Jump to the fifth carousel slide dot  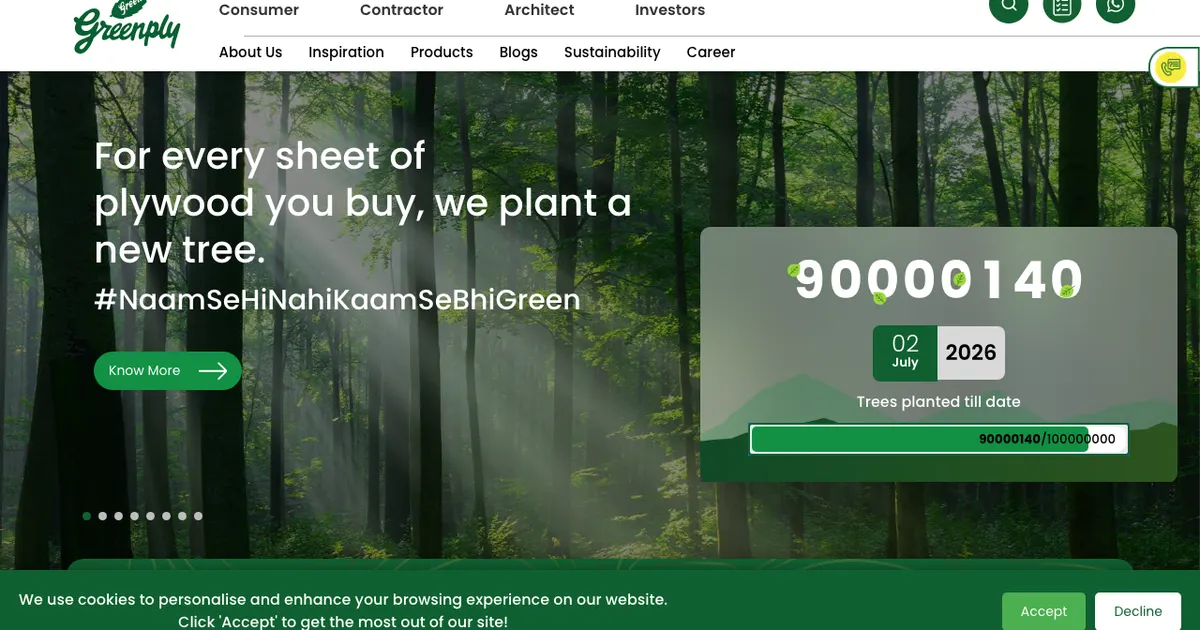pos(151,516)
